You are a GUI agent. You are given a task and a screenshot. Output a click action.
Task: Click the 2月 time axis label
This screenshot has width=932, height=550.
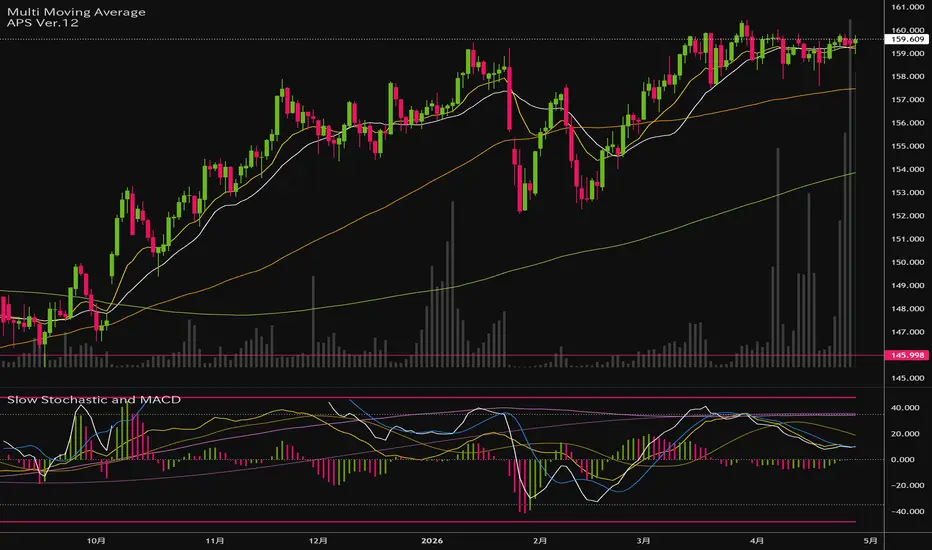[x=540, y=541]
